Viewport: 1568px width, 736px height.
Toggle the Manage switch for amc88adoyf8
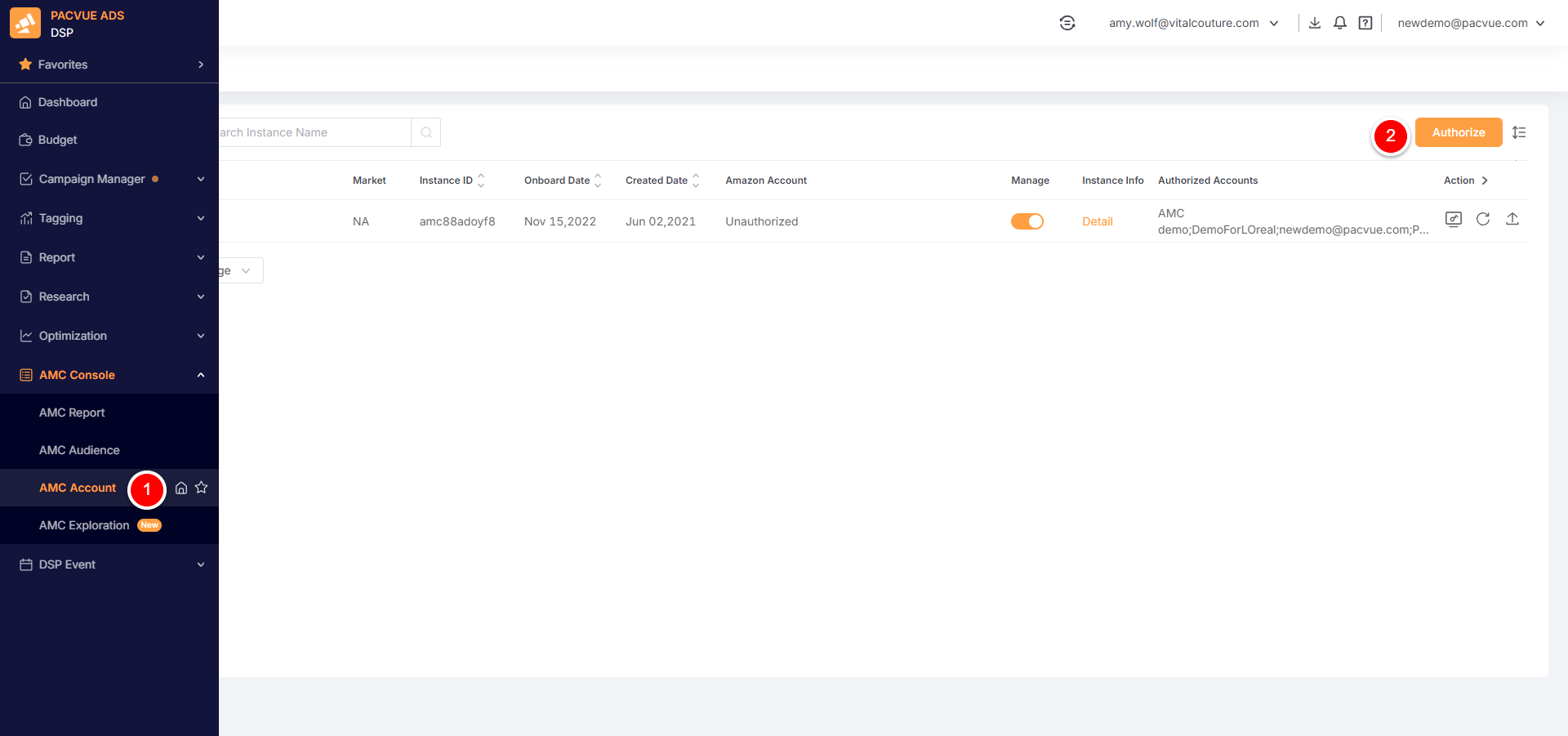coord(1027,221)
